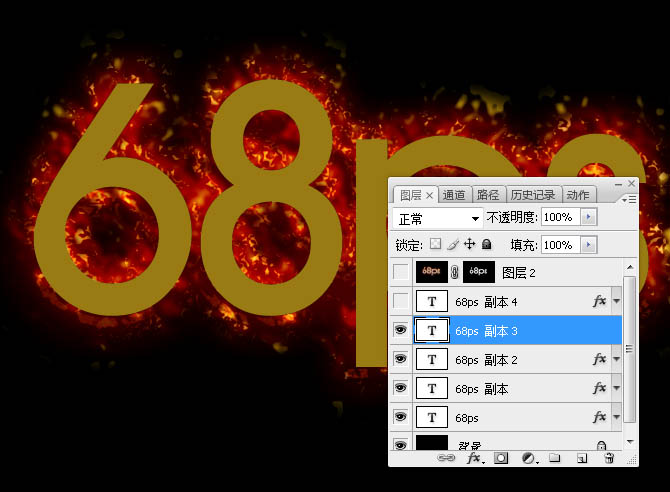Viewport: 670px width, 492px height.
Task: Create a new group folder
Action: (555, 458)
